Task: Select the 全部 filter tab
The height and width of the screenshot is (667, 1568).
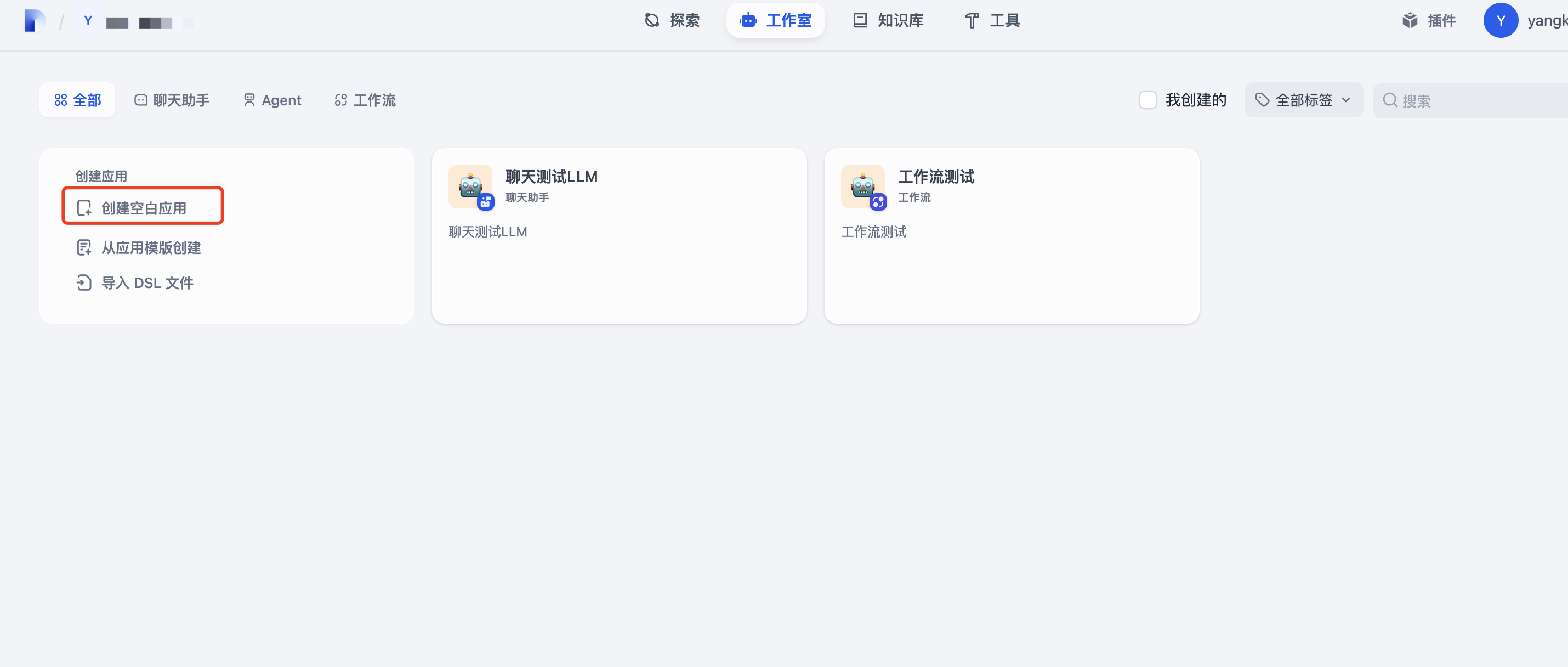Action: click(x=77, y=100)
